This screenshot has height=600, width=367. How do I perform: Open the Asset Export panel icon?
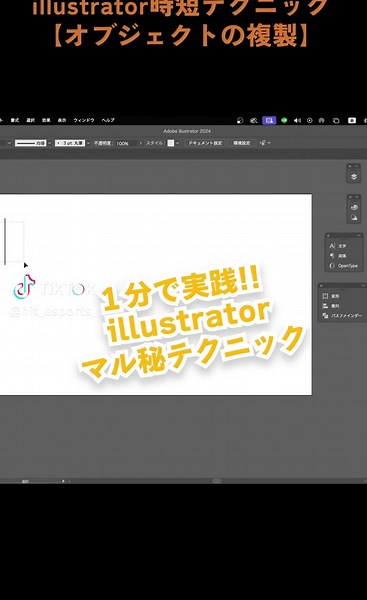pos(354,218)
